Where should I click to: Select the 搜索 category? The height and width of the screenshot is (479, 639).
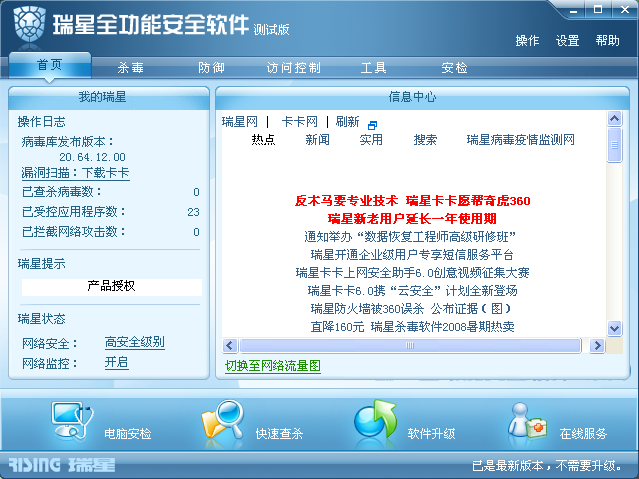[425, 140]
